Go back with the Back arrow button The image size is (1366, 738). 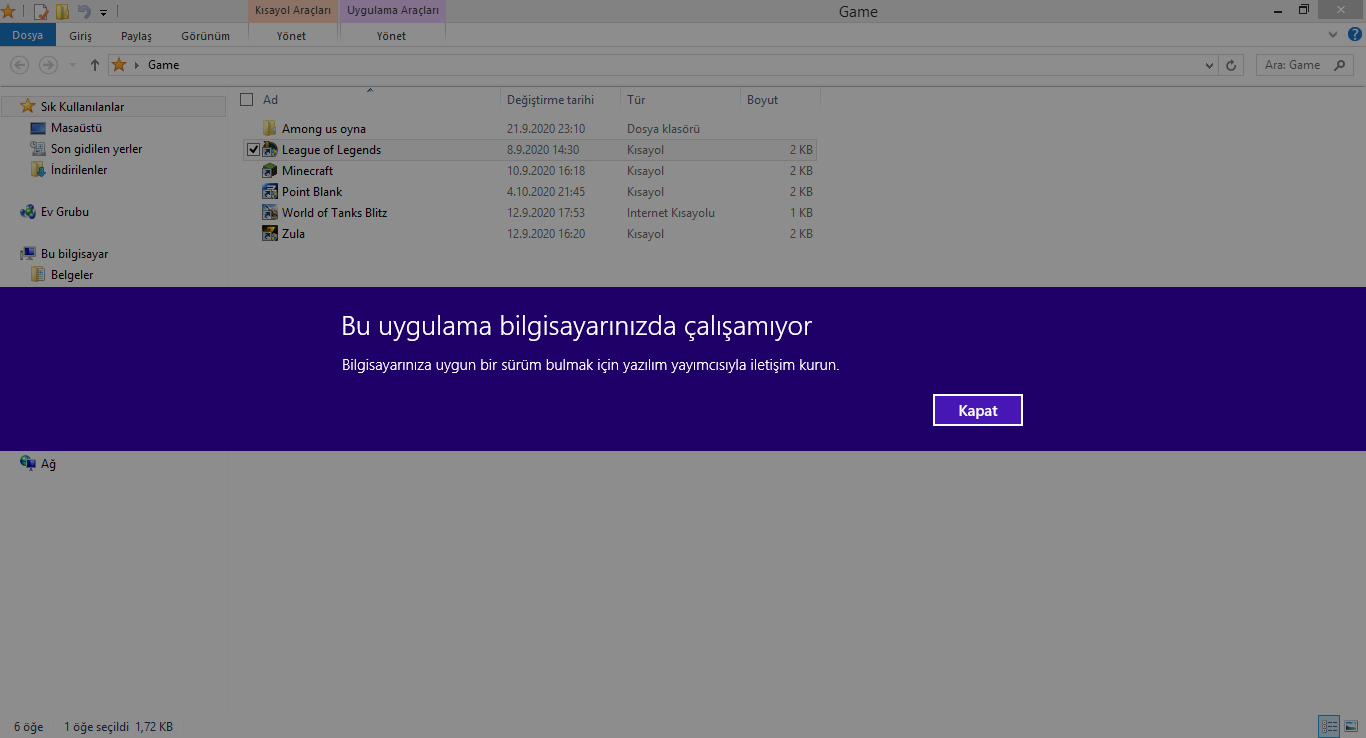19,65
